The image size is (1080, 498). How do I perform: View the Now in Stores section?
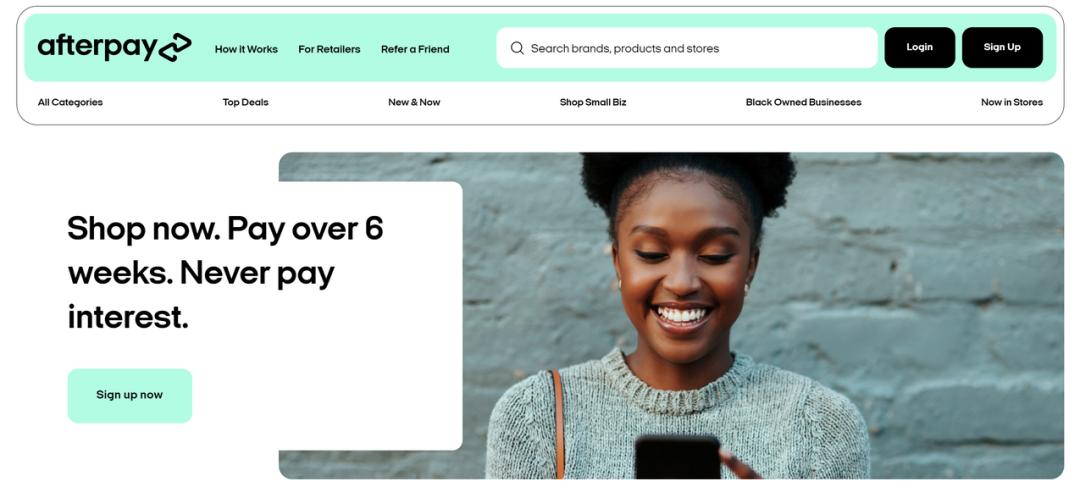1012,102
